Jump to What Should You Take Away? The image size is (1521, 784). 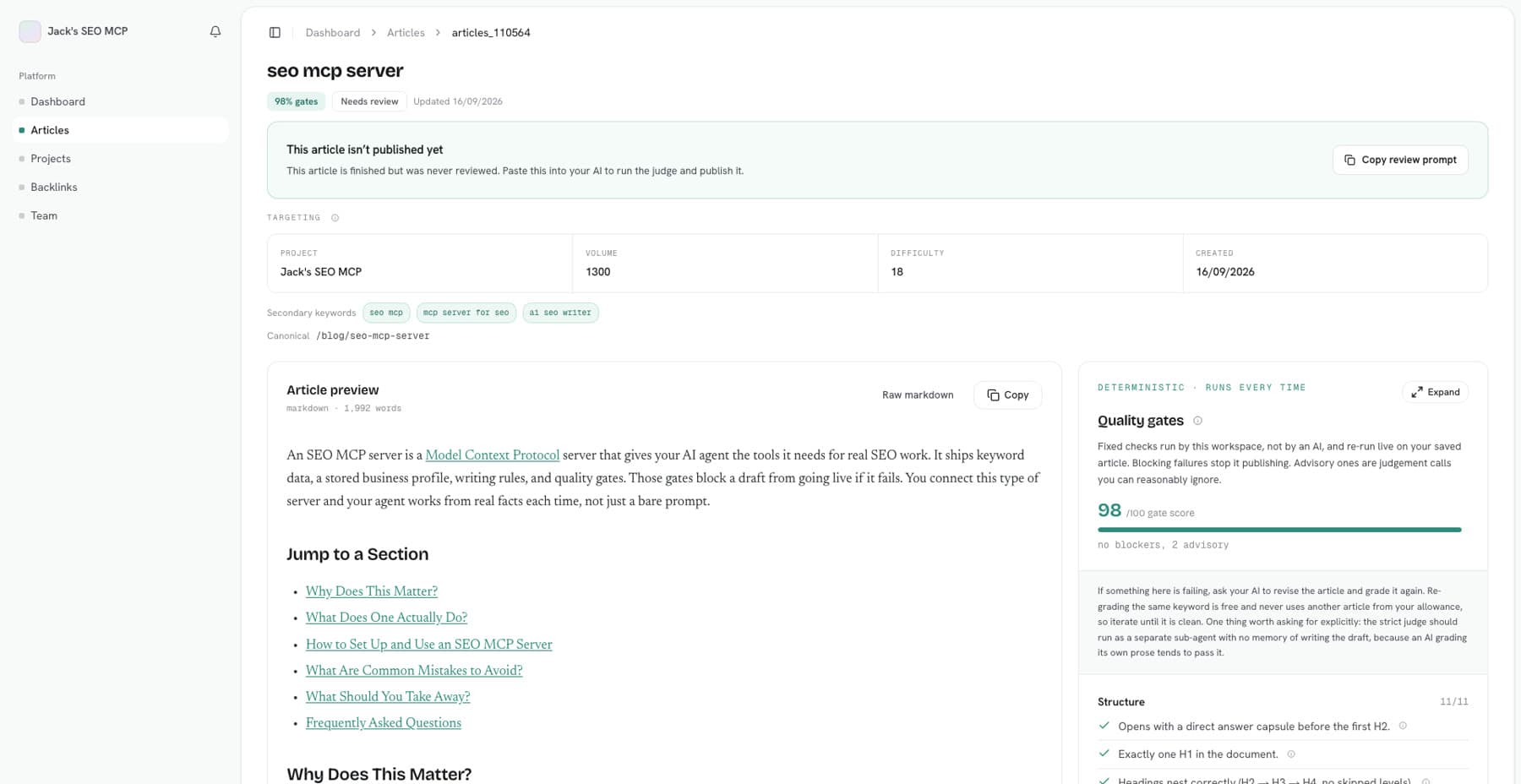(388, 696)
